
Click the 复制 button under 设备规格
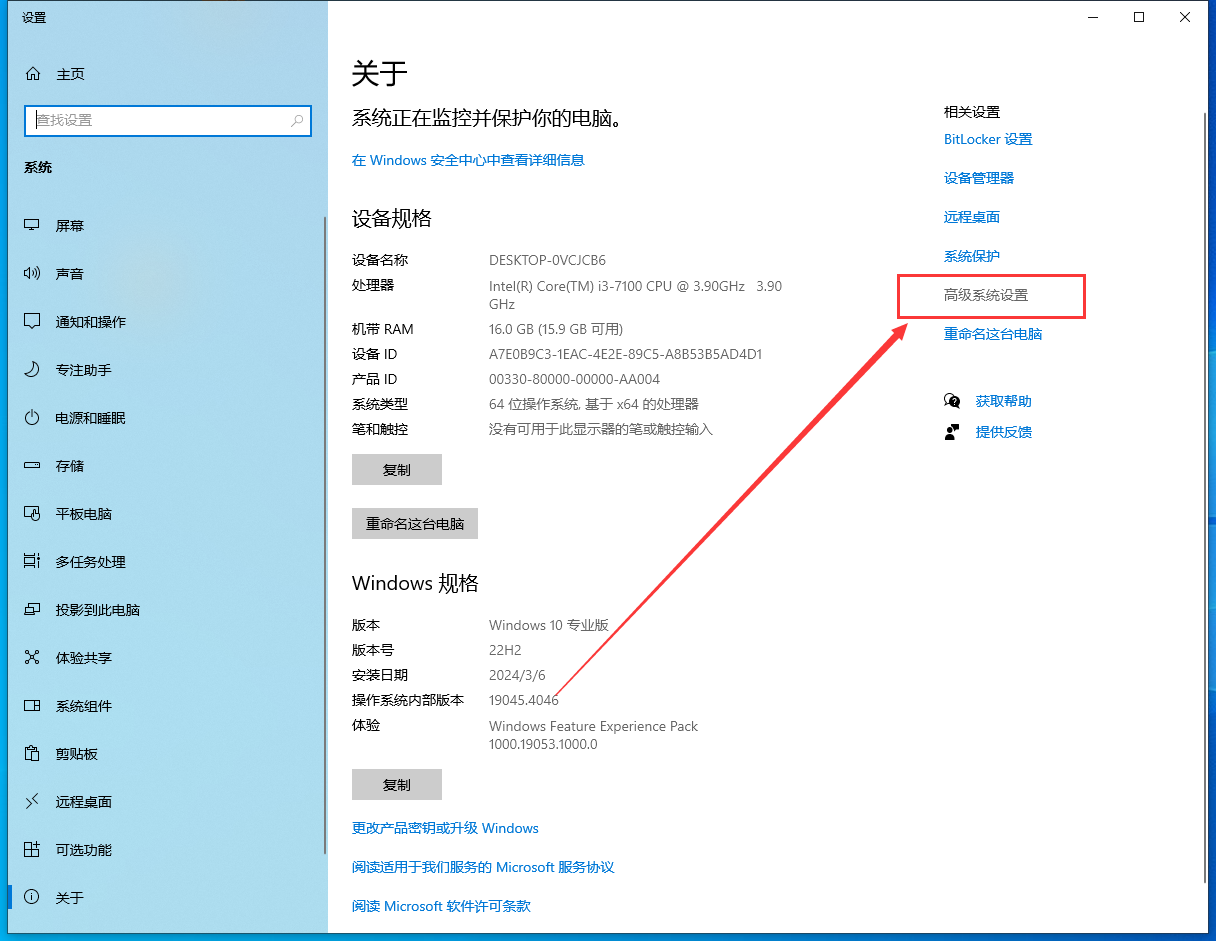point(397,470)
